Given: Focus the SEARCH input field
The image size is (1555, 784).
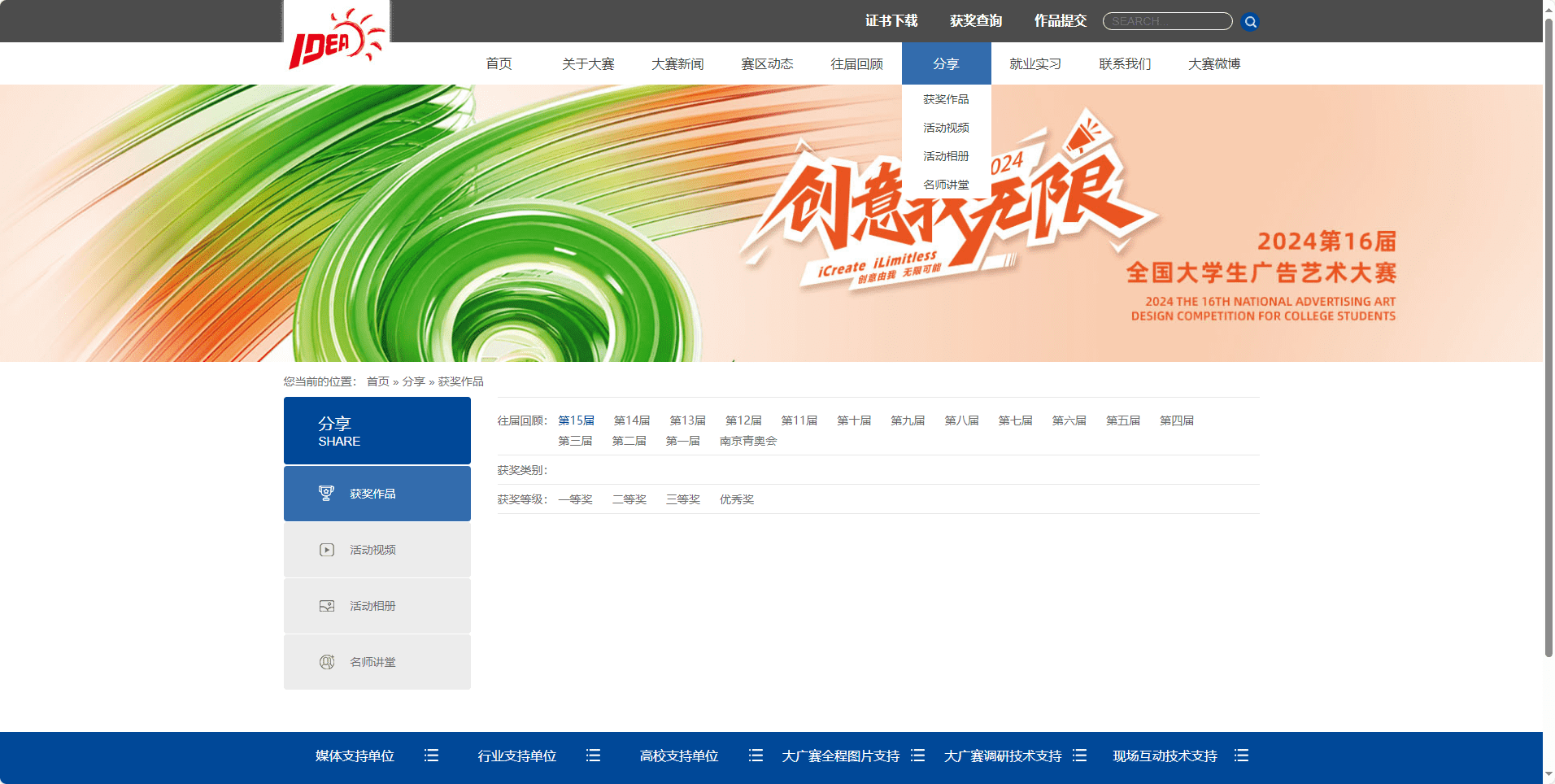Looking at the screenshot, I should tap(1167, 21).
